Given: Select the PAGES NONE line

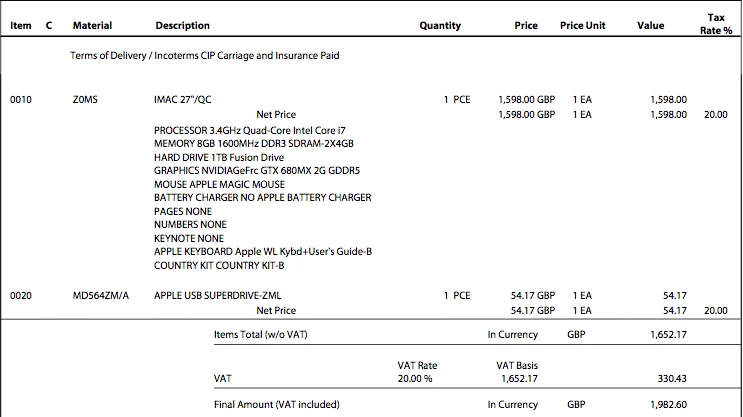Looking at the screenshot, I should [183, 211].
